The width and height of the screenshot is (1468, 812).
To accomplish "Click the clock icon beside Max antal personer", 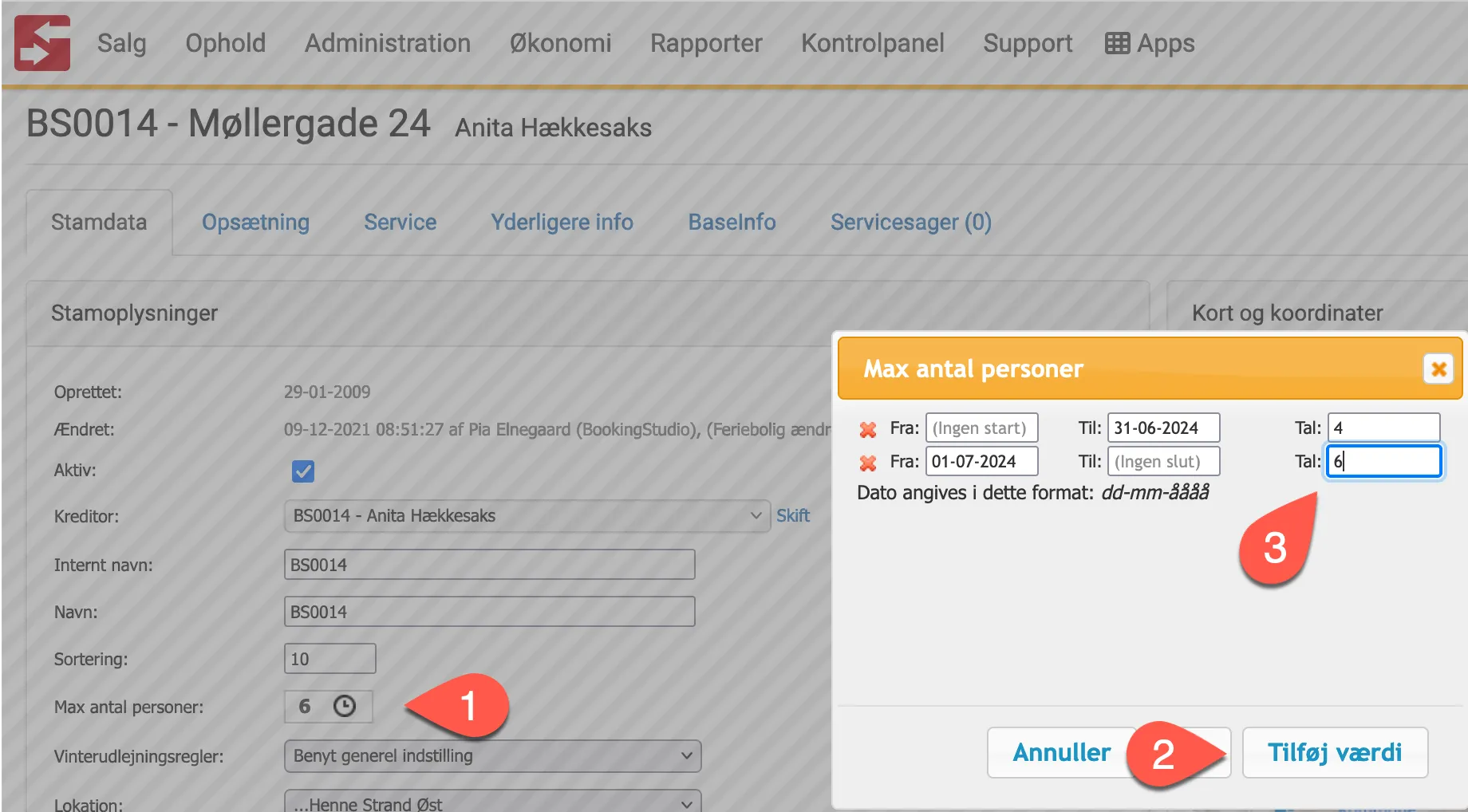I will [x=344, y=706].
